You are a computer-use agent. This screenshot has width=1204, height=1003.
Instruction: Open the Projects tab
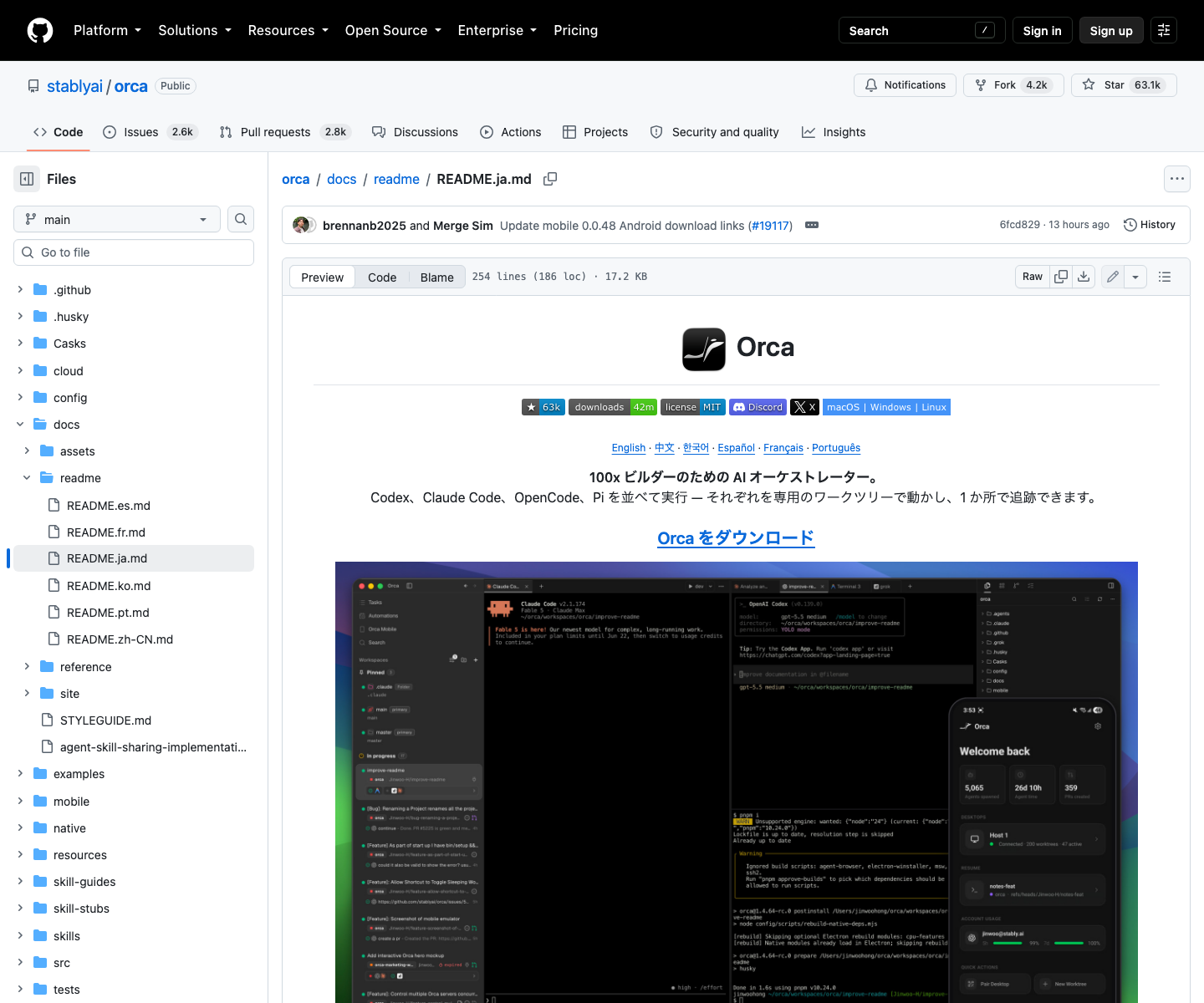coord(595,132)
